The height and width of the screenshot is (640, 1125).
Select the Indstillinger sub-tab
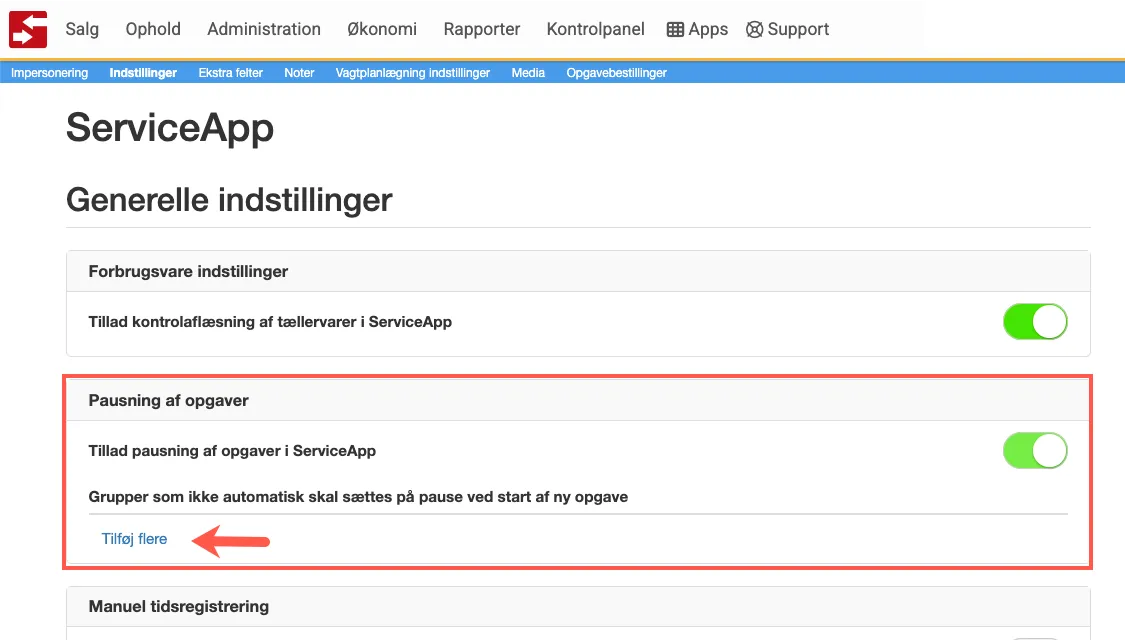pyautogui.click(x=143, y=73)
